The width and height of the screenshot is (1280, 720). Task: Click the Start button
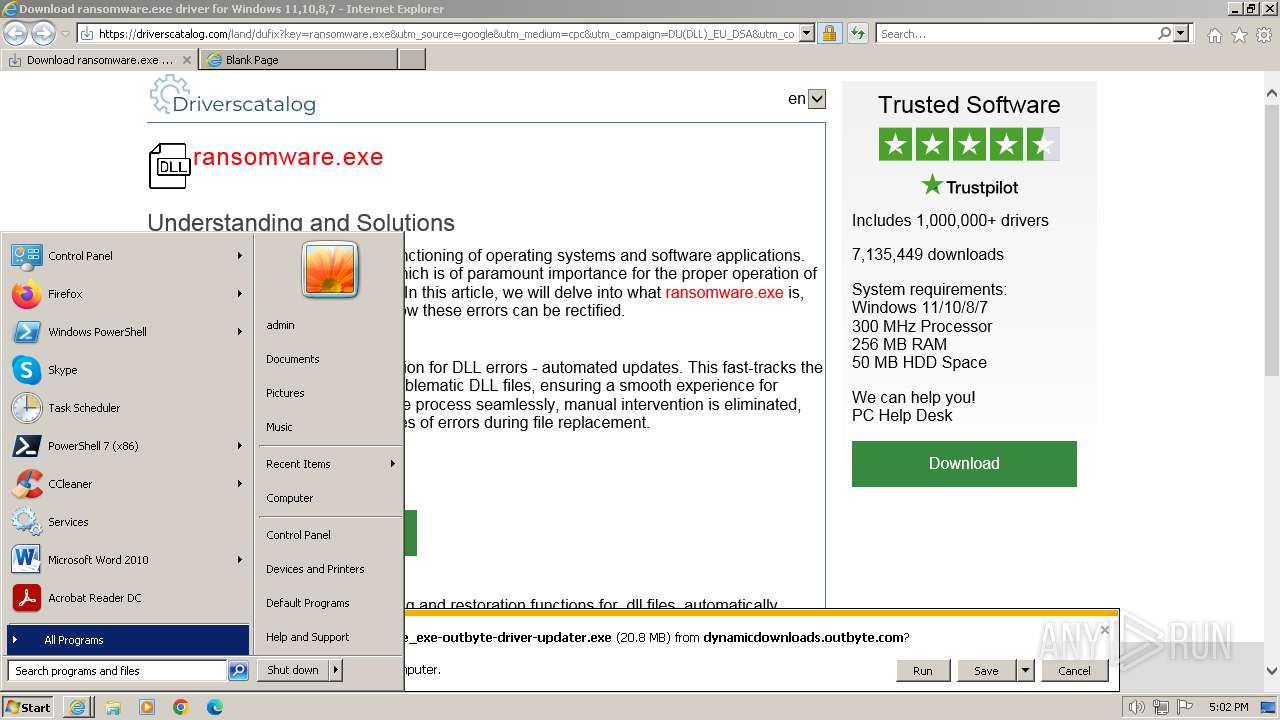(28, 707)
